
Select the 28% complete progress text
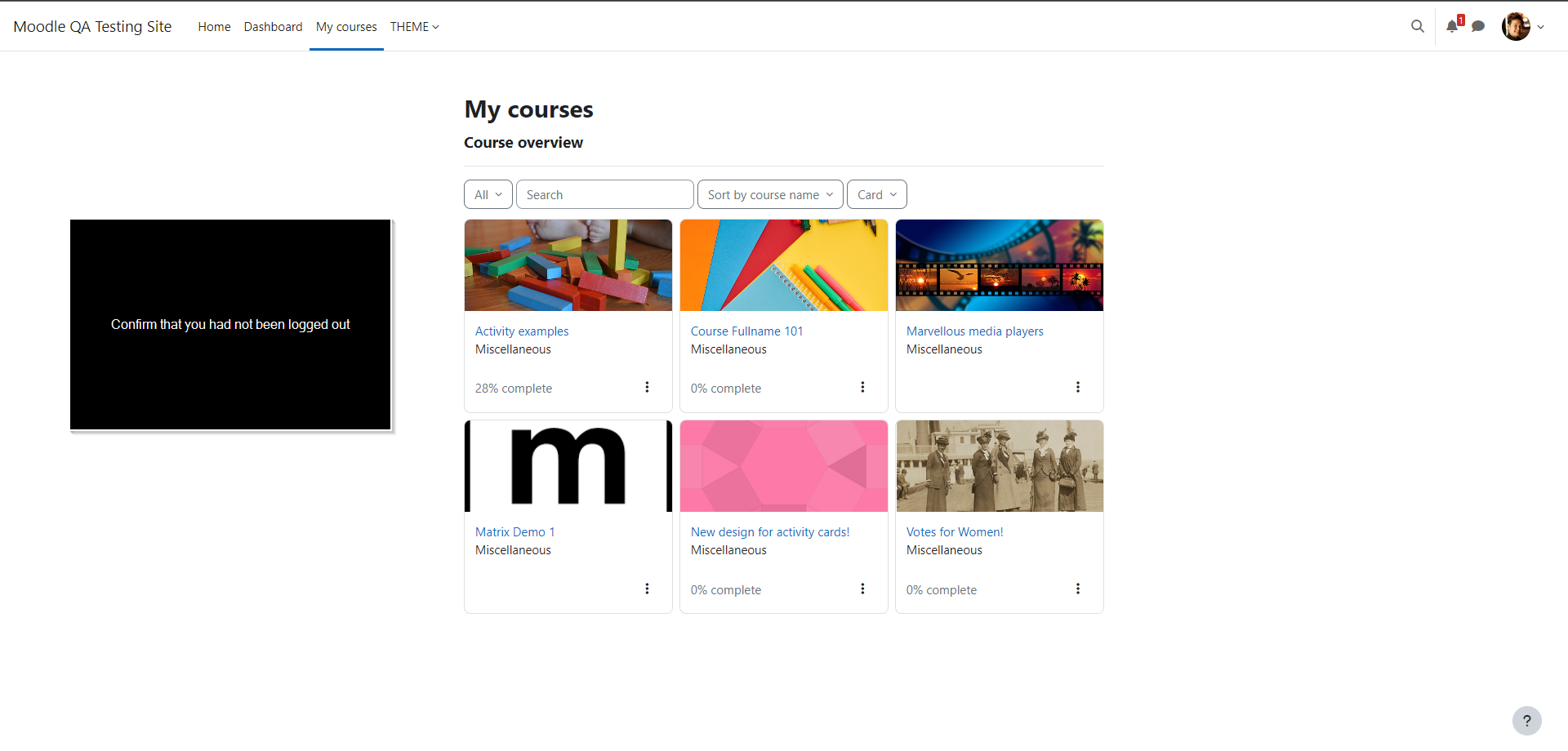pyautogui.click(x=514, y=389)
